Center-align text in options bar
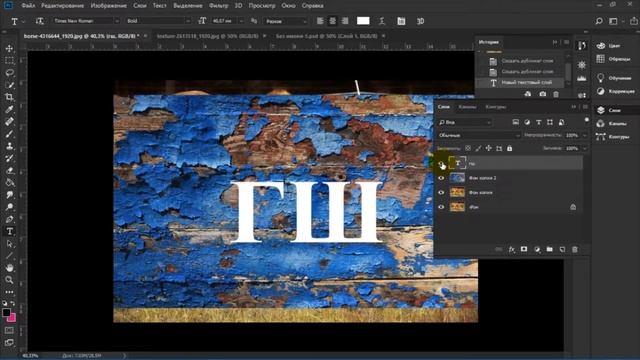This screenshot has width=640, height=360. click(333, 21)
